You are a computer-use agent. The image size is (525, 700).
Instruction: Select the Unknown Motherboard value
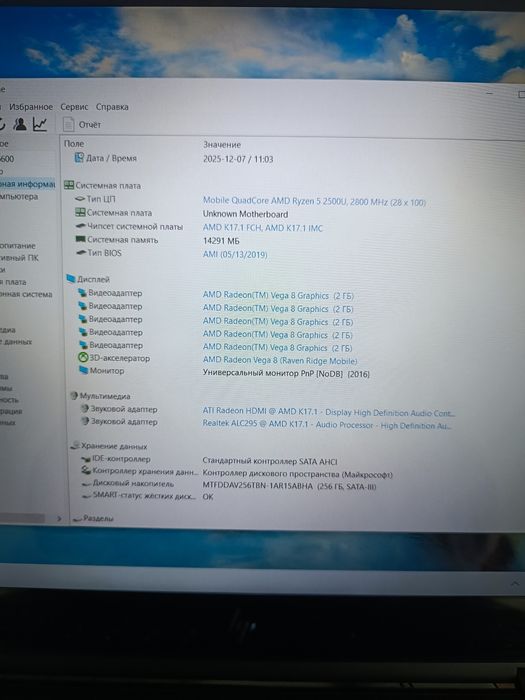point(245,214)
